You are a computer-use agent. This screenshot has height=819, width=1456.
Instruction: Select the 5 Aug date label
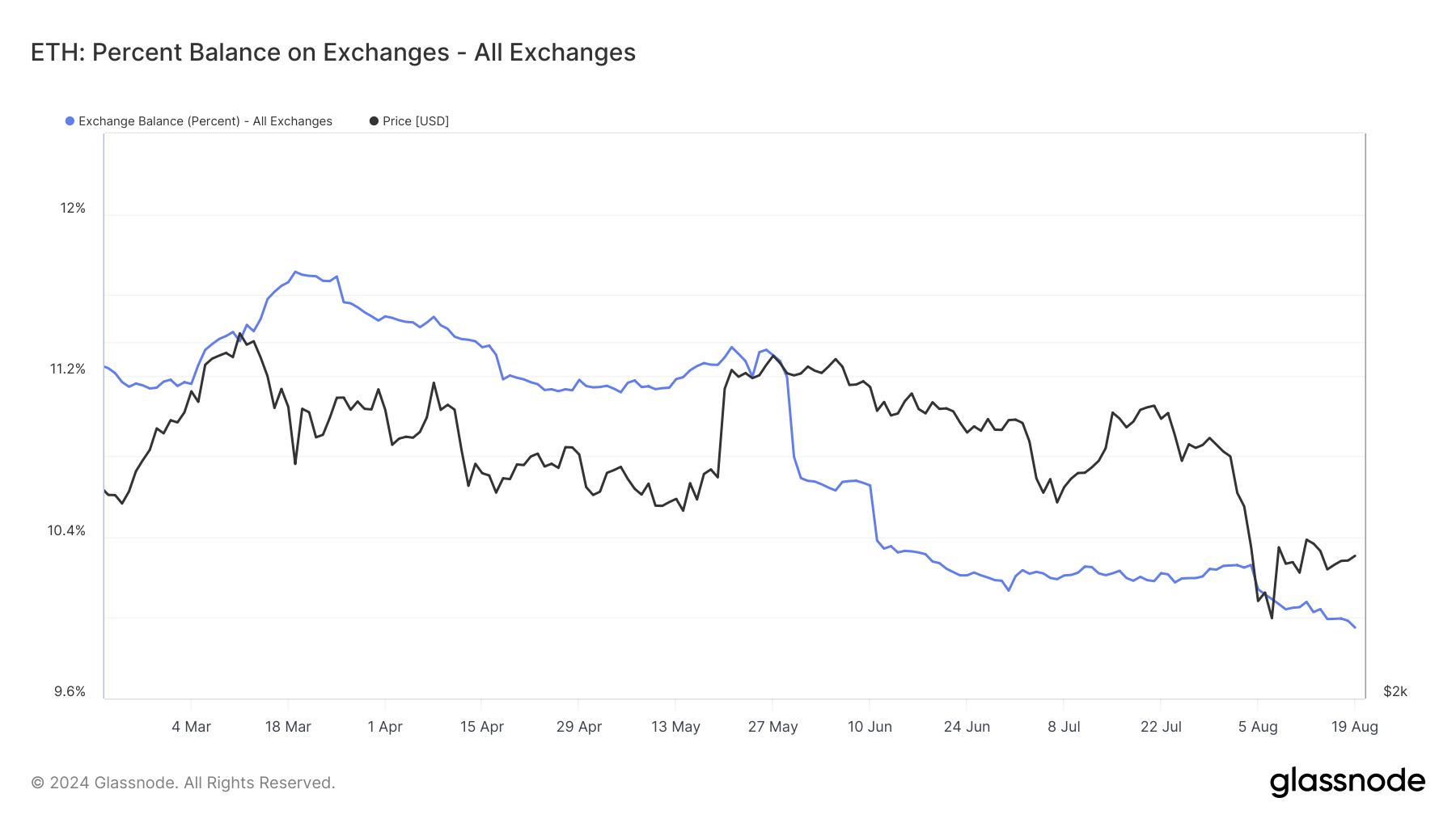point(1258,727)
